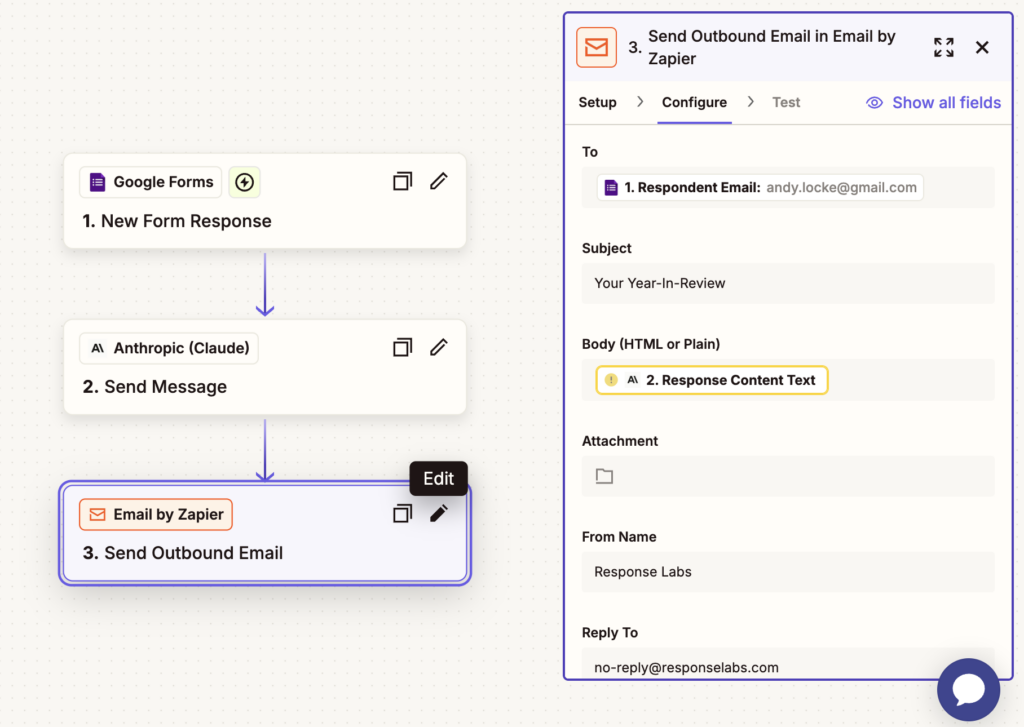This screenshot has width=1024, height=727.
Task: Select the 2. Send Message title
Action: pos(155,387)
